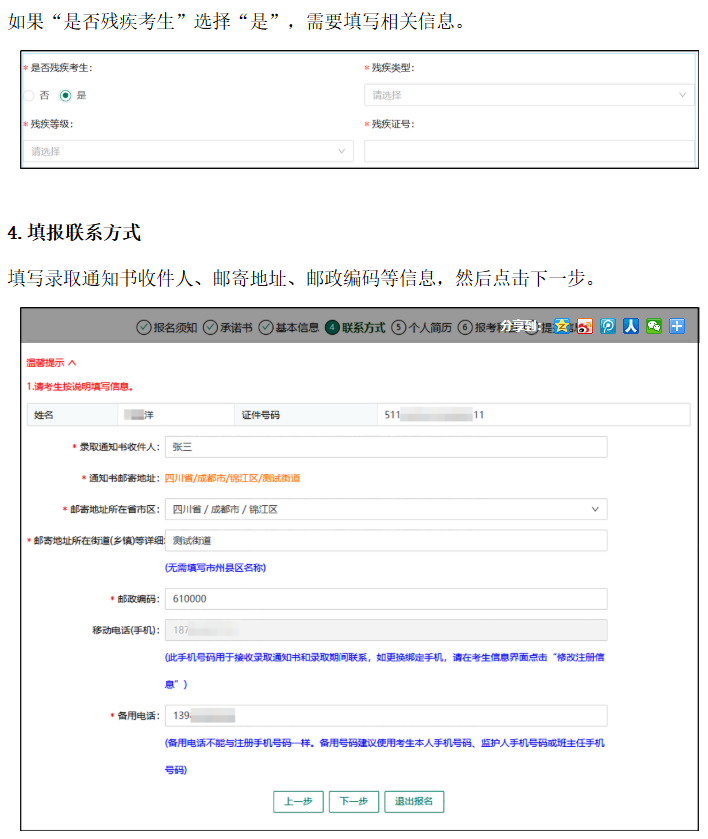708x839 pixels.
Task: Click the blue P share icon
Action: pyautogui.click(x=608, y=326)
